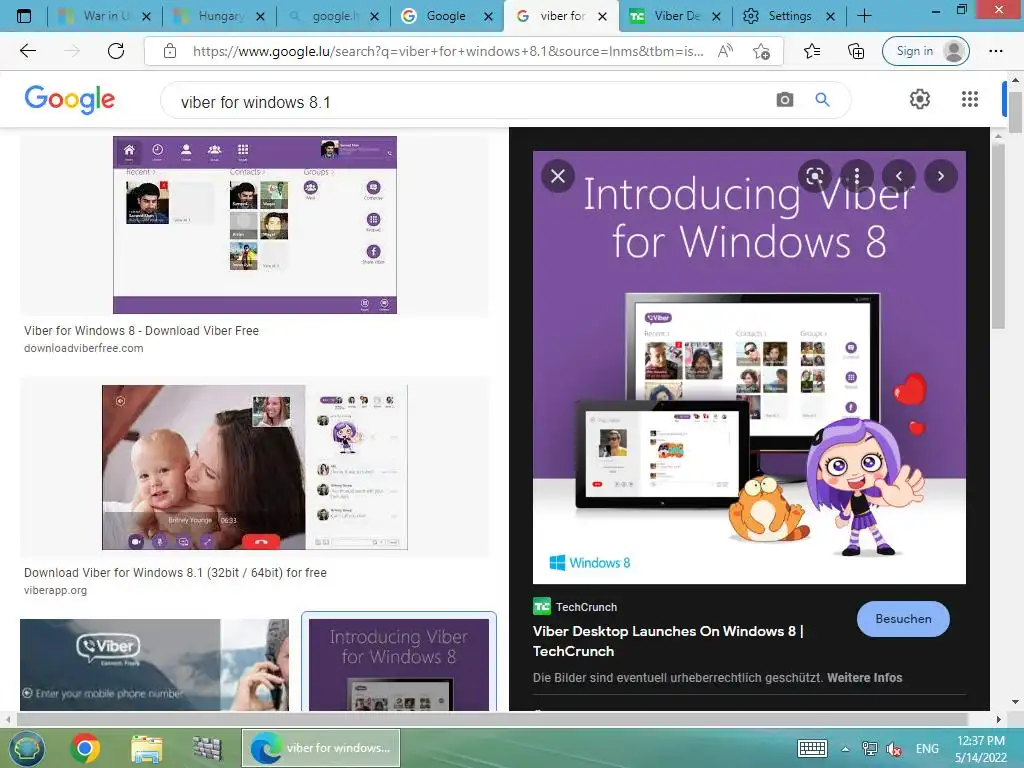Click the browser address bar
This screenshot has height=768, width=1024.
pos(448,51)
